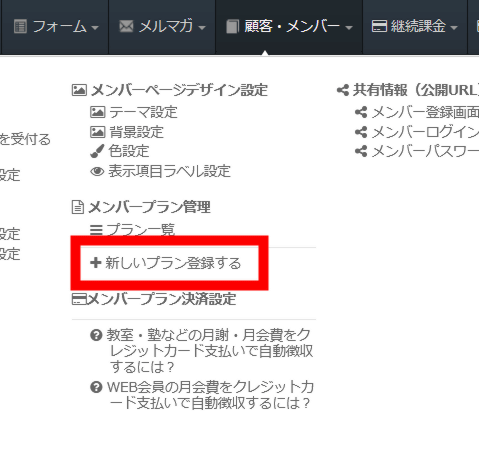The width and height of the screenshot is (479, 468).
Task: Expand the フォーム dropdown arrow
Action: point(95,28)
